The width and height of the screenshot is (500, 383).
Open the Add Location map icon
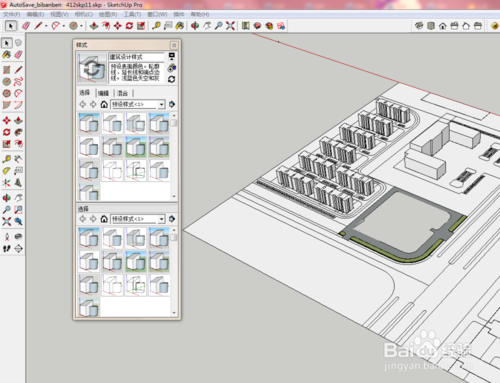coord(246,26)
